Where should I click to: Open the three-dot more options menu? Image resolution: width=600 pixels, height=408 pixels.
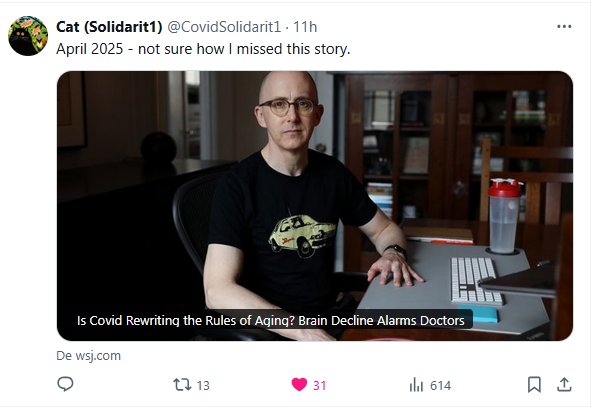(x=564, y=26)
